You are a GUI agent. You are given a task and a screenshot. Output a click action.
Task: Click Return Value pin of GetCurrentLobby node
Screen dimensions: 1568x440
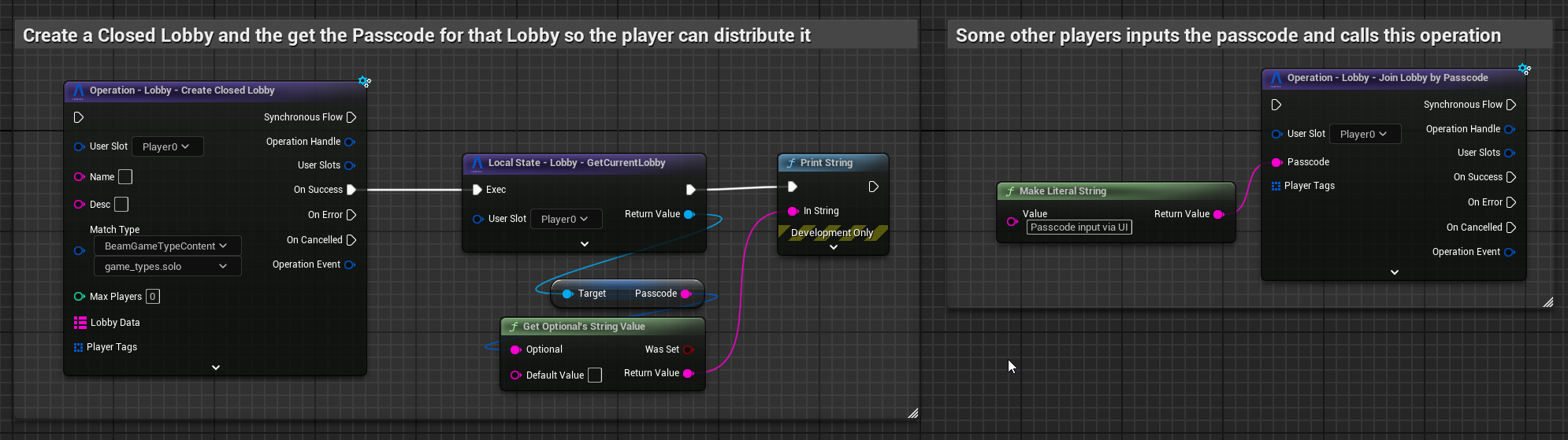click(689, 214)
